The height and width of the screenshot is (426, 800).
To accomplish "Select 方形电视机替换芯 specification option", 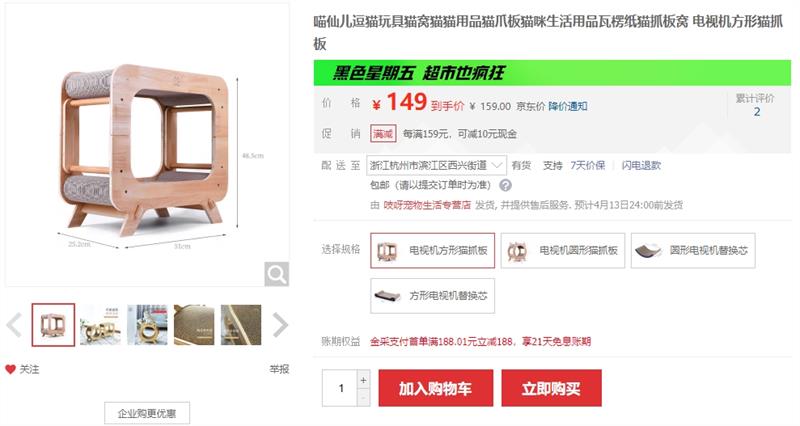I will tap(433, 295).
